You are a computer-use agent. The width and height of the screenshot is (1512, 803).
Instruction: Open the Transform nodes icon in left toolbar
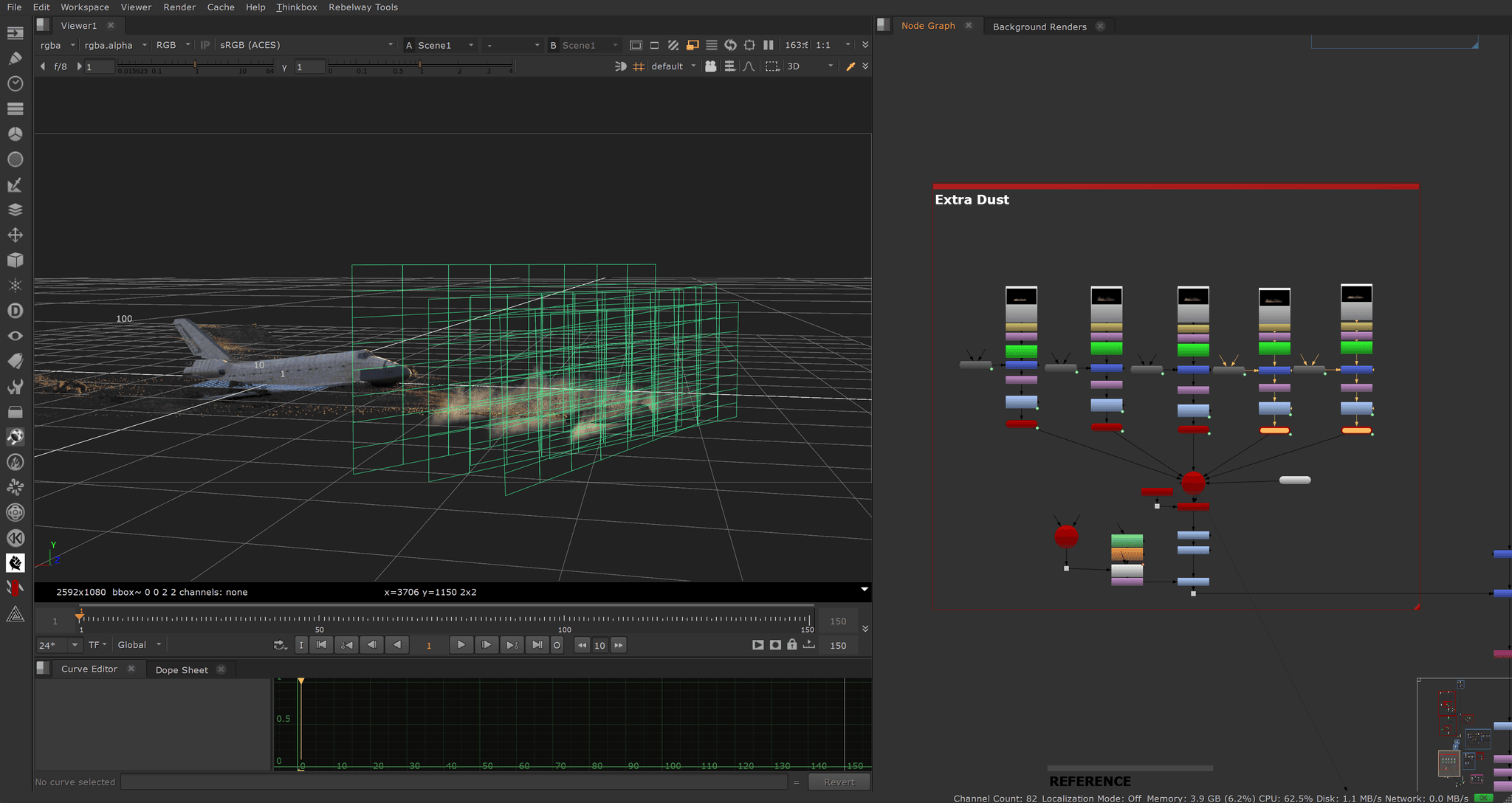(15, 235)
